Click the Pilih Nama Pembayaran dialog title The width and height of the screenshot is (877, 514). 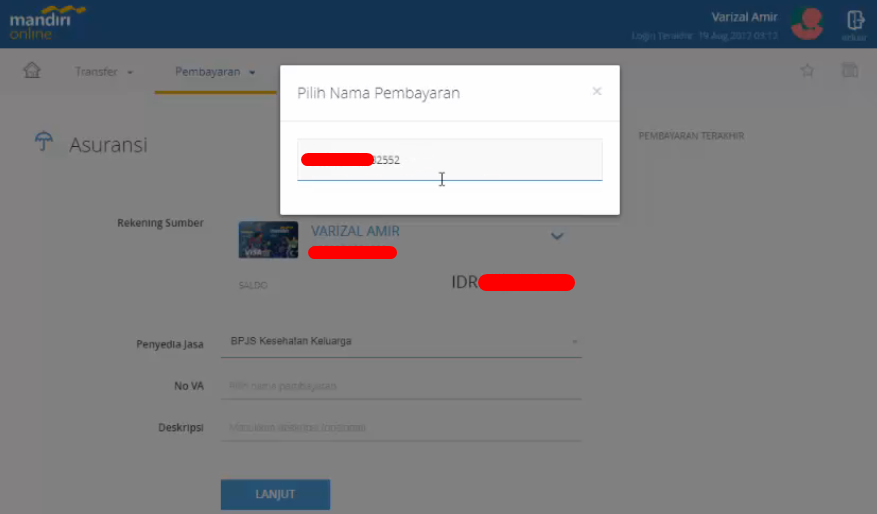click(379, 93)
